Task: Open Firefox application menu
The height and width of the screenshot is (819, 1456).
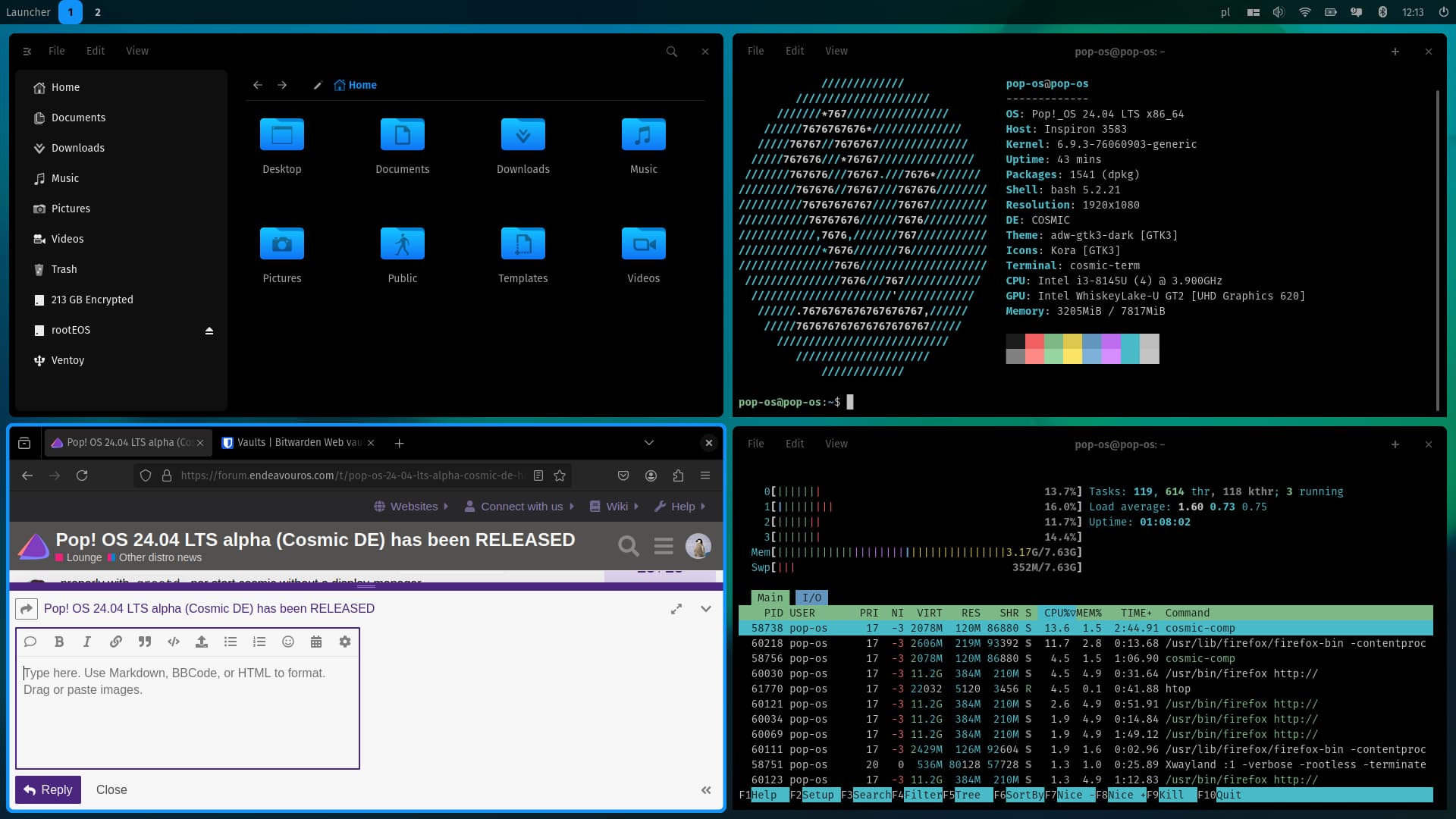Action: tap(705, 475)
